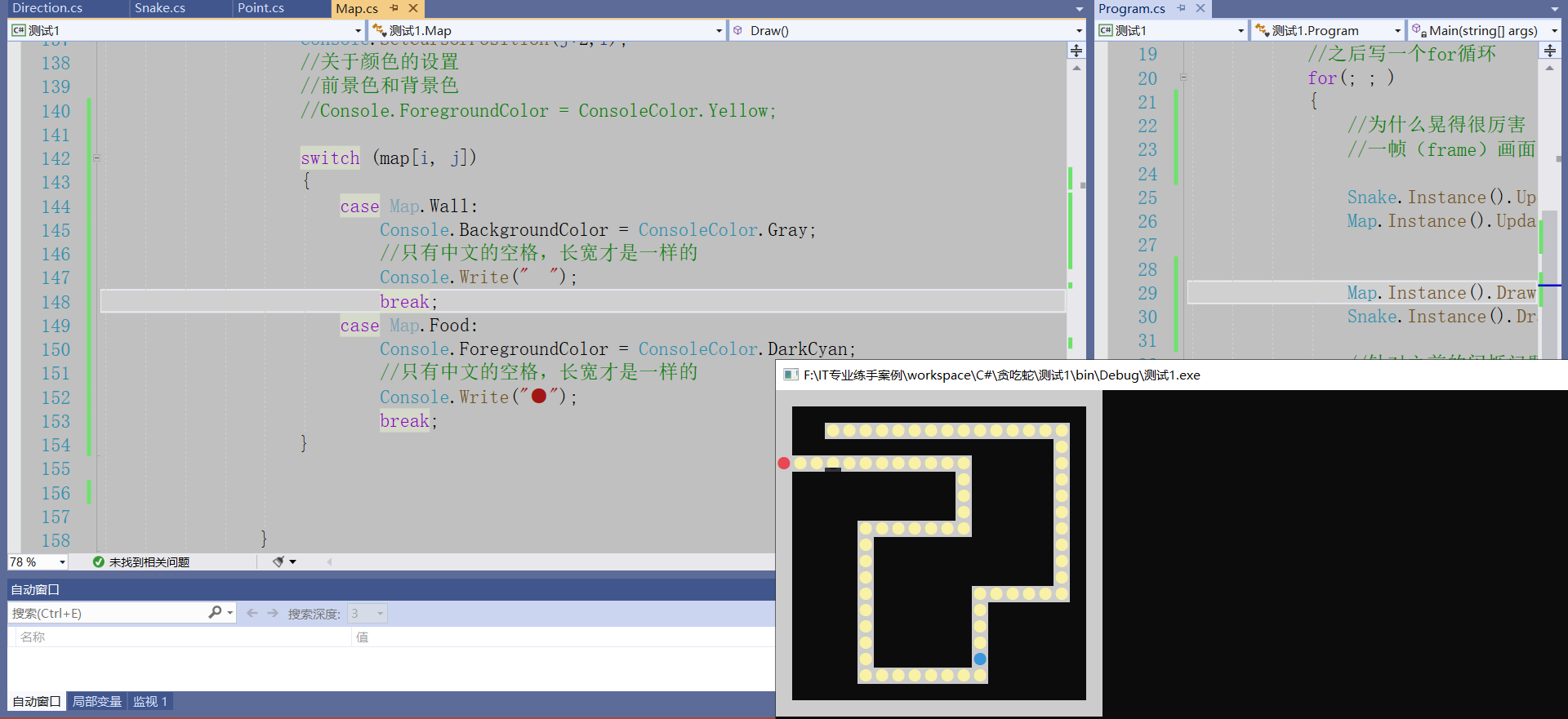
Task: Click the 自动窗口 panel title bar
Action: point(391,589)
